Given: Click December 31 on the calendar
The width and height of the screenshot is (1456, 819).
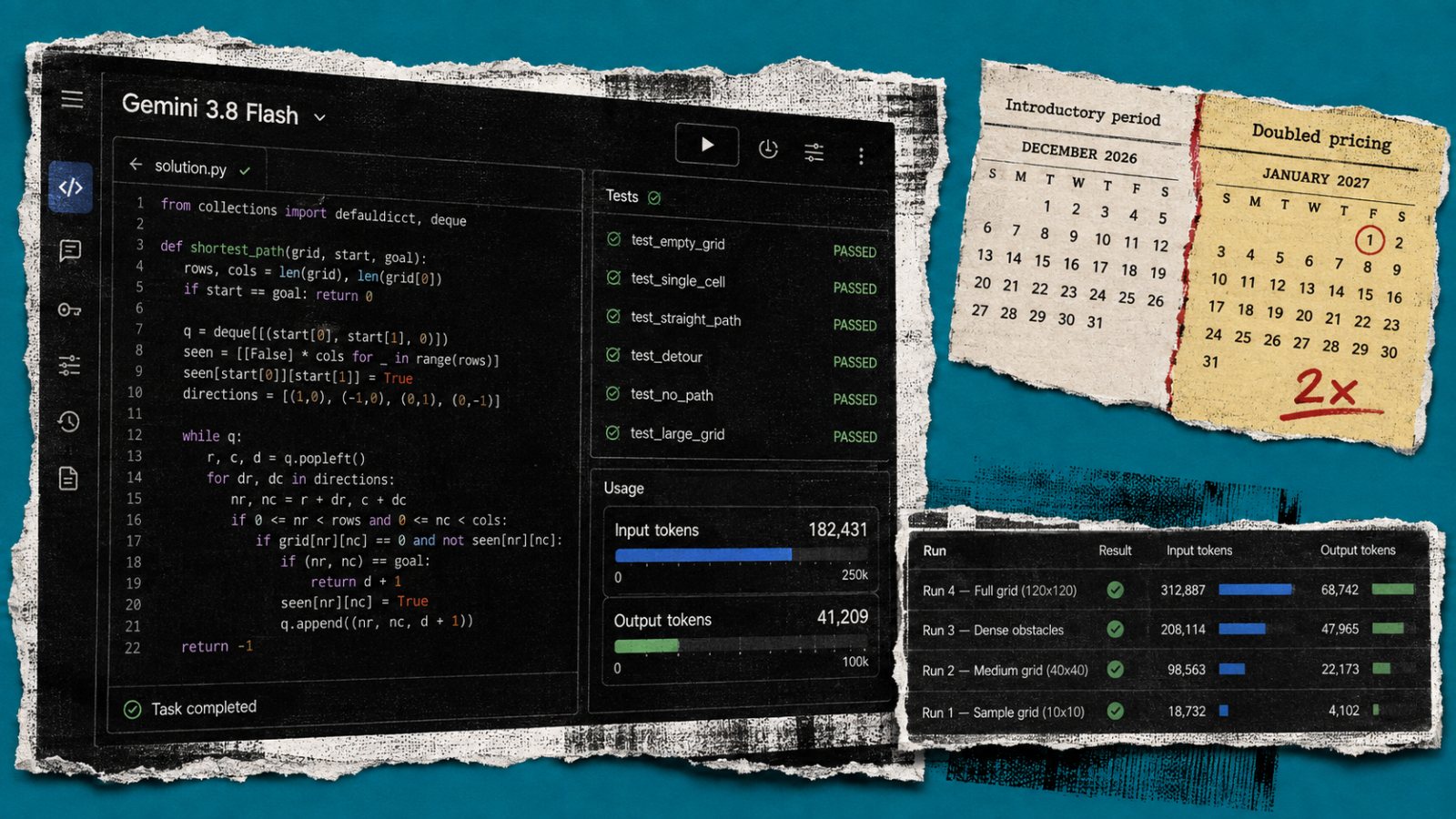Looking at the screenshot, I should (x=1095, y=322).
